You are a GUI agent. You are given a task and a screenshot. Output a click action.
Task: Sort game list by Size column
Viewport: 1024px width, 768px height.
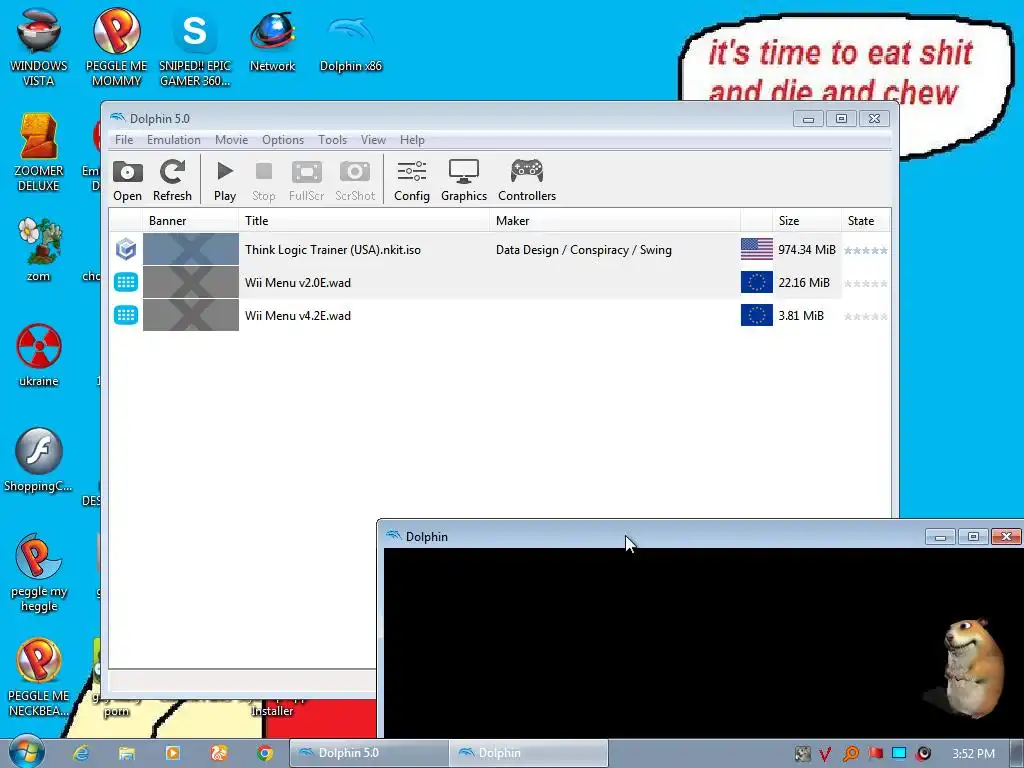807,221
